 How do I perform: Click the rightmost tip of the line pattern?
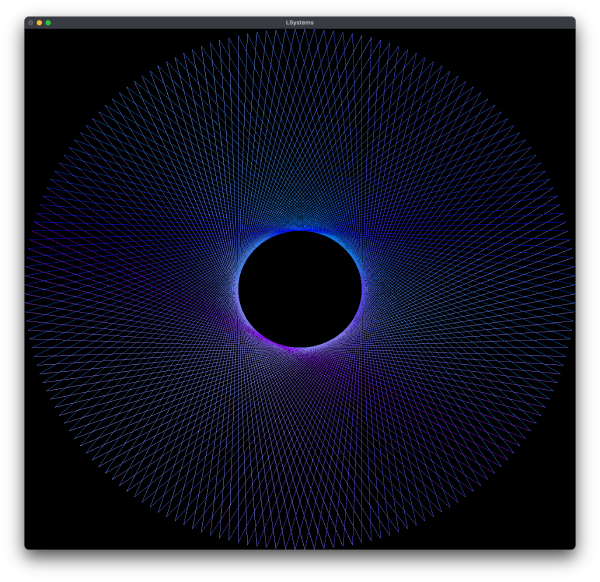click(x=572, y=289)
